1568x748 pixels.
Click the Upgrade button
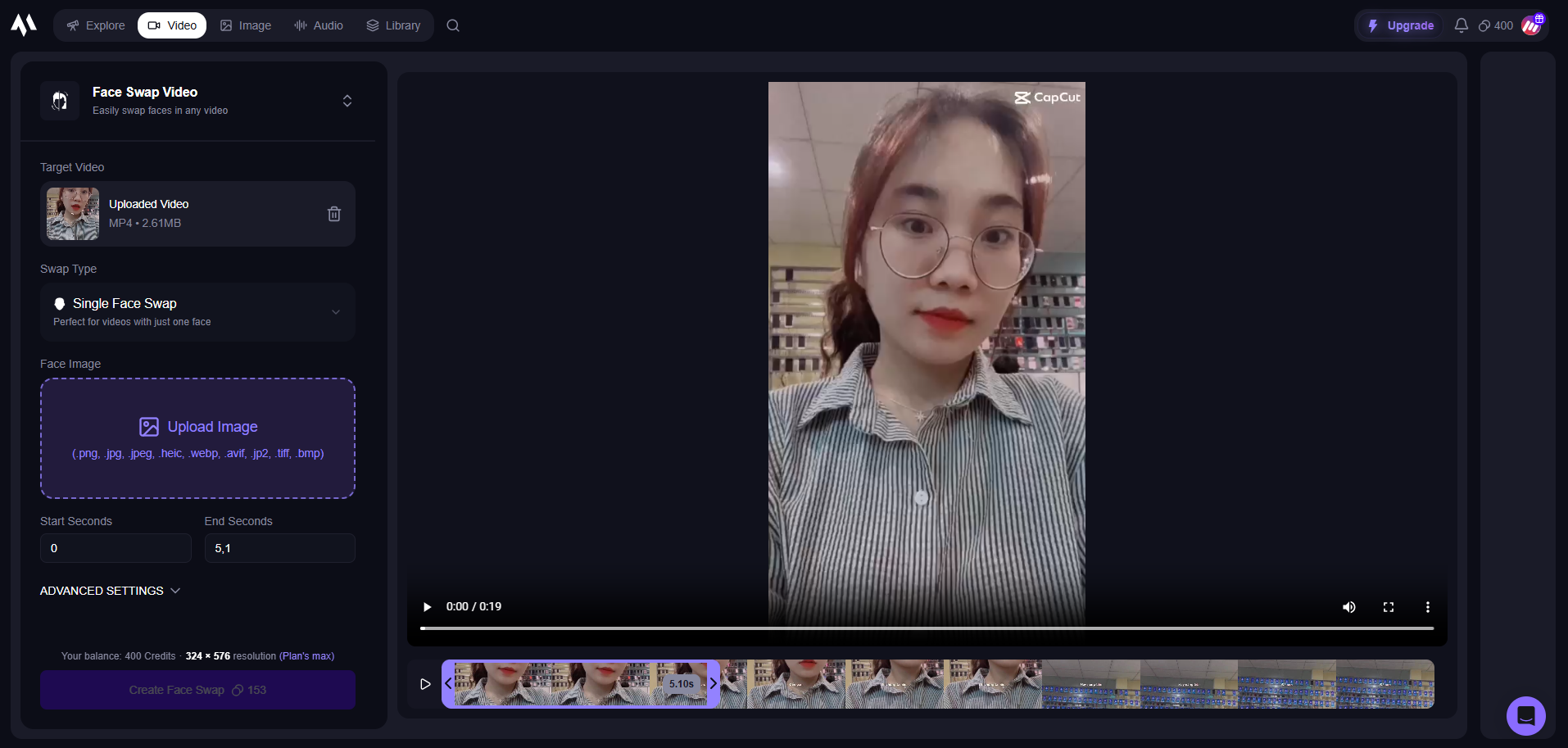(1400, 25)
